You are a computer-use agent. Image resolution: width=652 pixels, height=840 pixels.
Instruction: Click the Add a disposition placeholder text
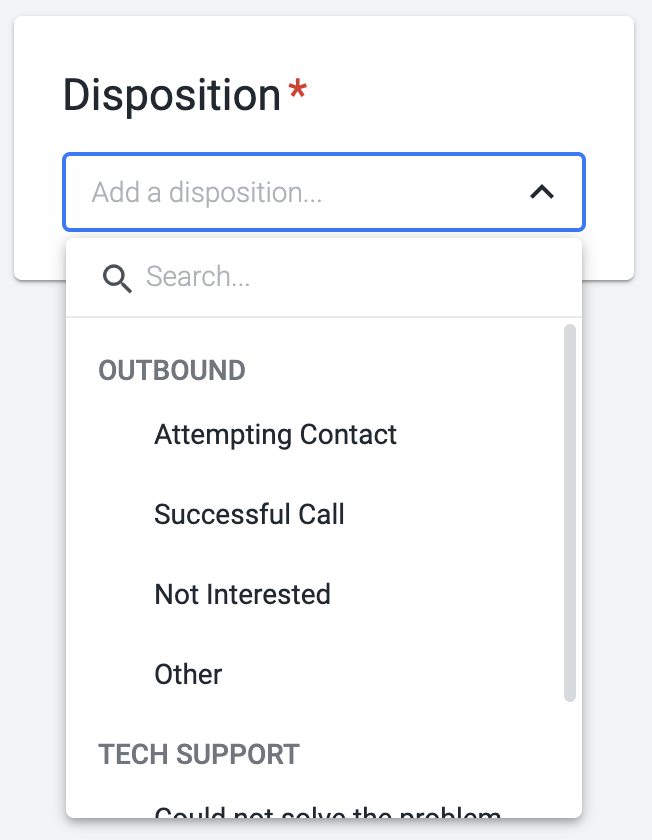[205, 192]
